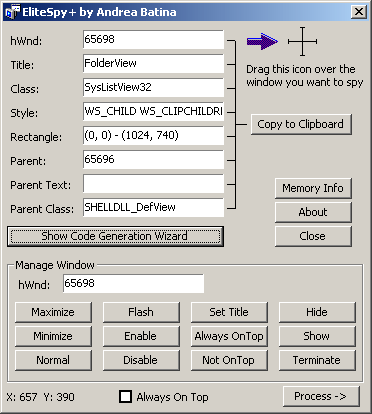Click the Disable button
The height and width of the screenshot is (414, 372).
[141, 360]
